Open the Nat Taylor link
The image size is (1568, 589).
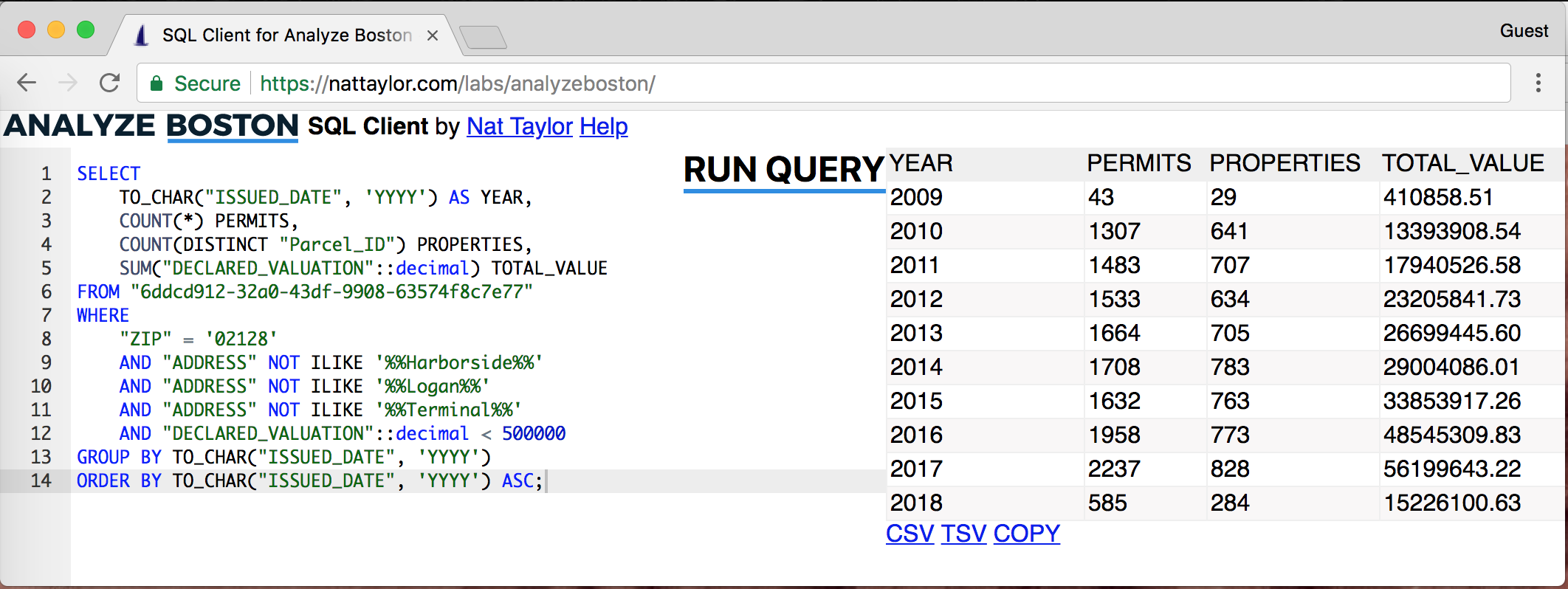[520, 126]
